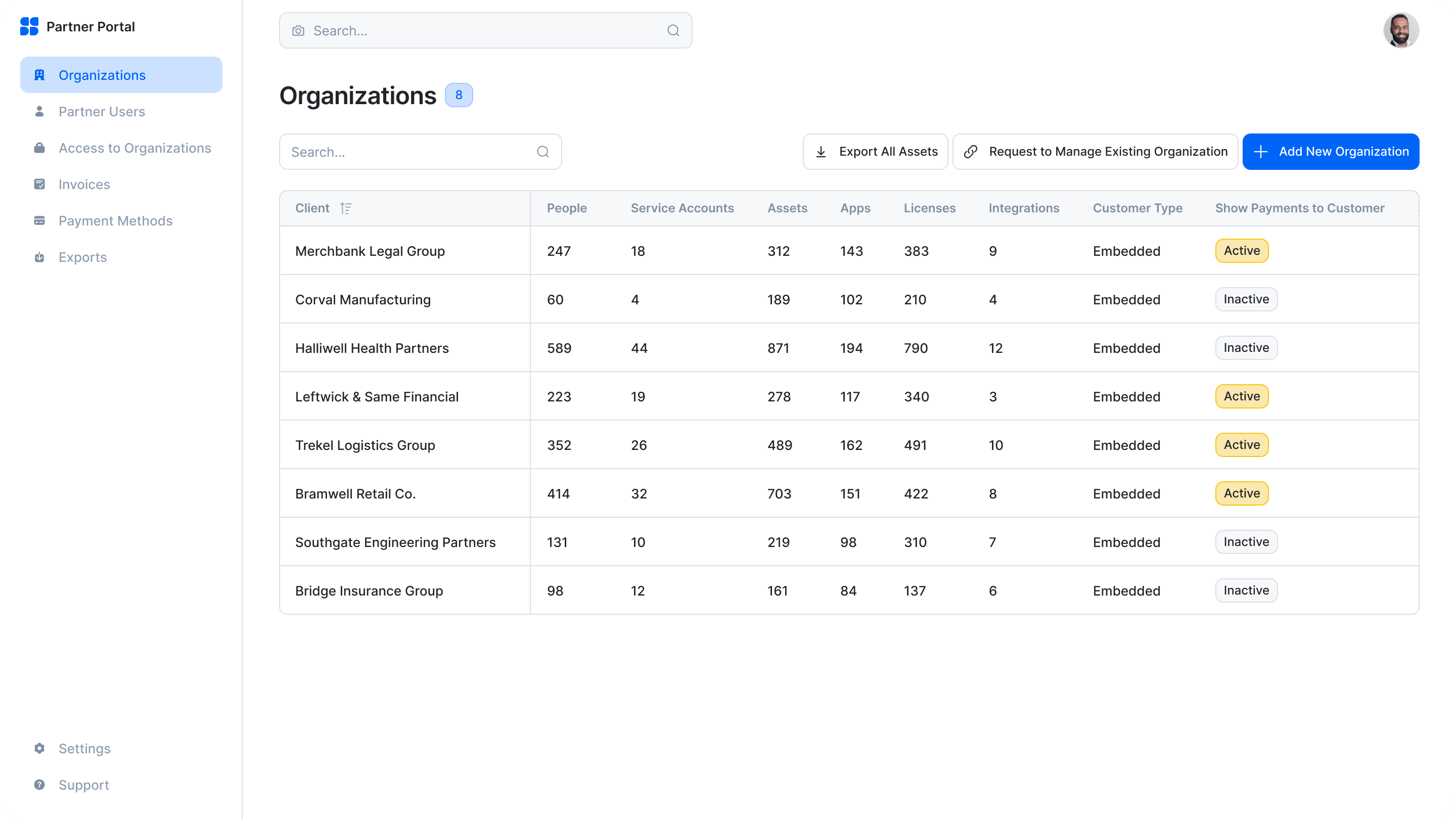Open Trekel Logistics Group organization
This screenshot has height=819, width=1456.
pyautogui.click(x=365, y=445)
